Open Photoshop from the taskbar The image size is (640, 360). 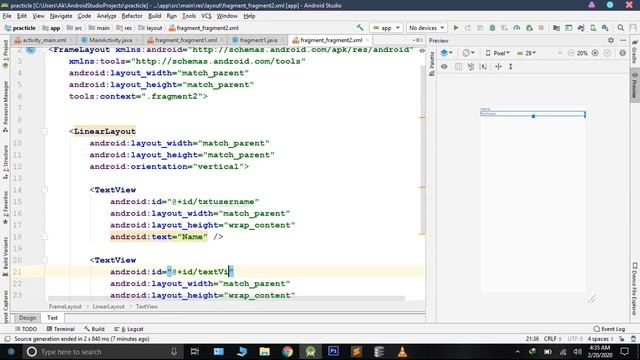tap(333, 351)
